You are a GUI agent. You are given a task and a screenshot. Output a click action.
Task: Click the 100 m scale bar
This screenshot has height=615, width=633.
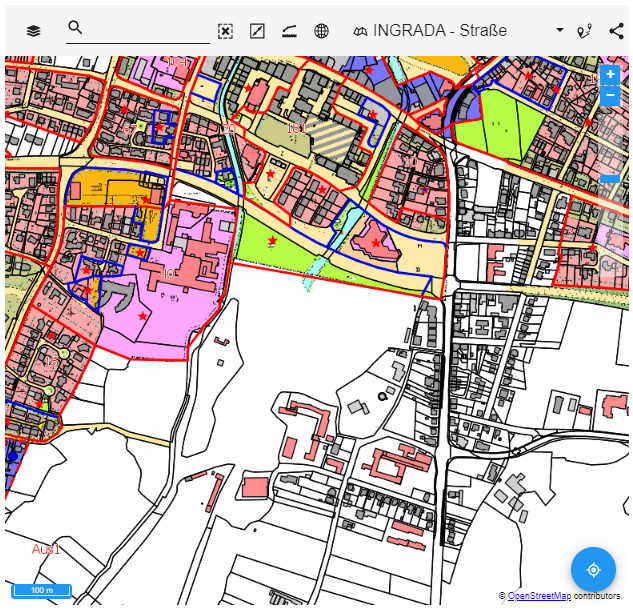pyautogui.click(x=41, y=590)
